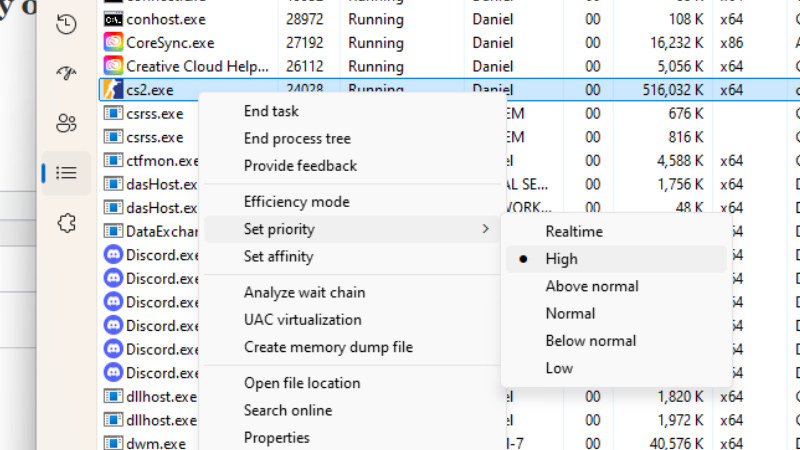This screenshot has height=450, width=800.
Task: Select the dwm.exe process name
Action: click(x=156, y=443)
